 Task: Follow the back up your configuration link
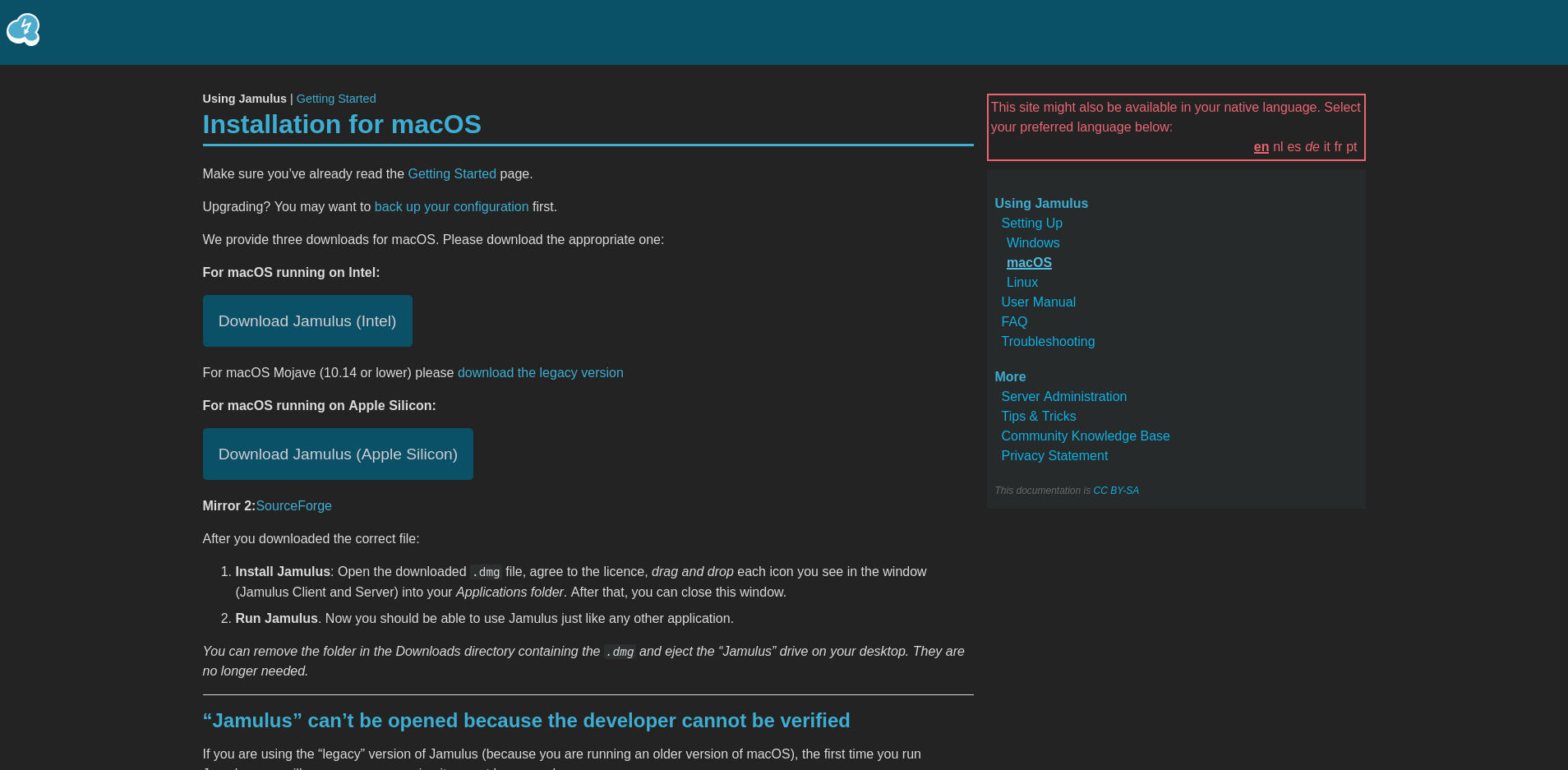pyautogui.click(x=451, y=207)
